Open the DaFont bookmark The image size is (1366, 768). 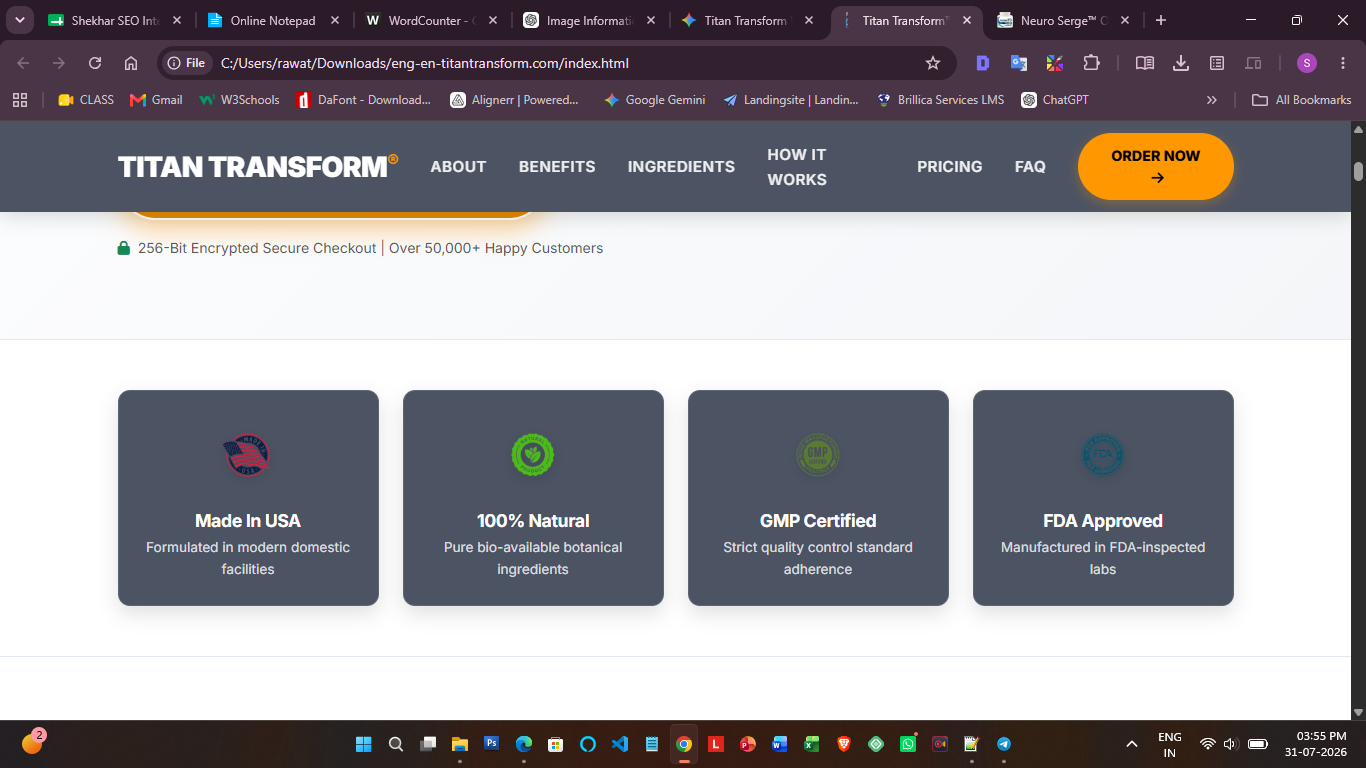pyautogui.click(x=364, y=100)
